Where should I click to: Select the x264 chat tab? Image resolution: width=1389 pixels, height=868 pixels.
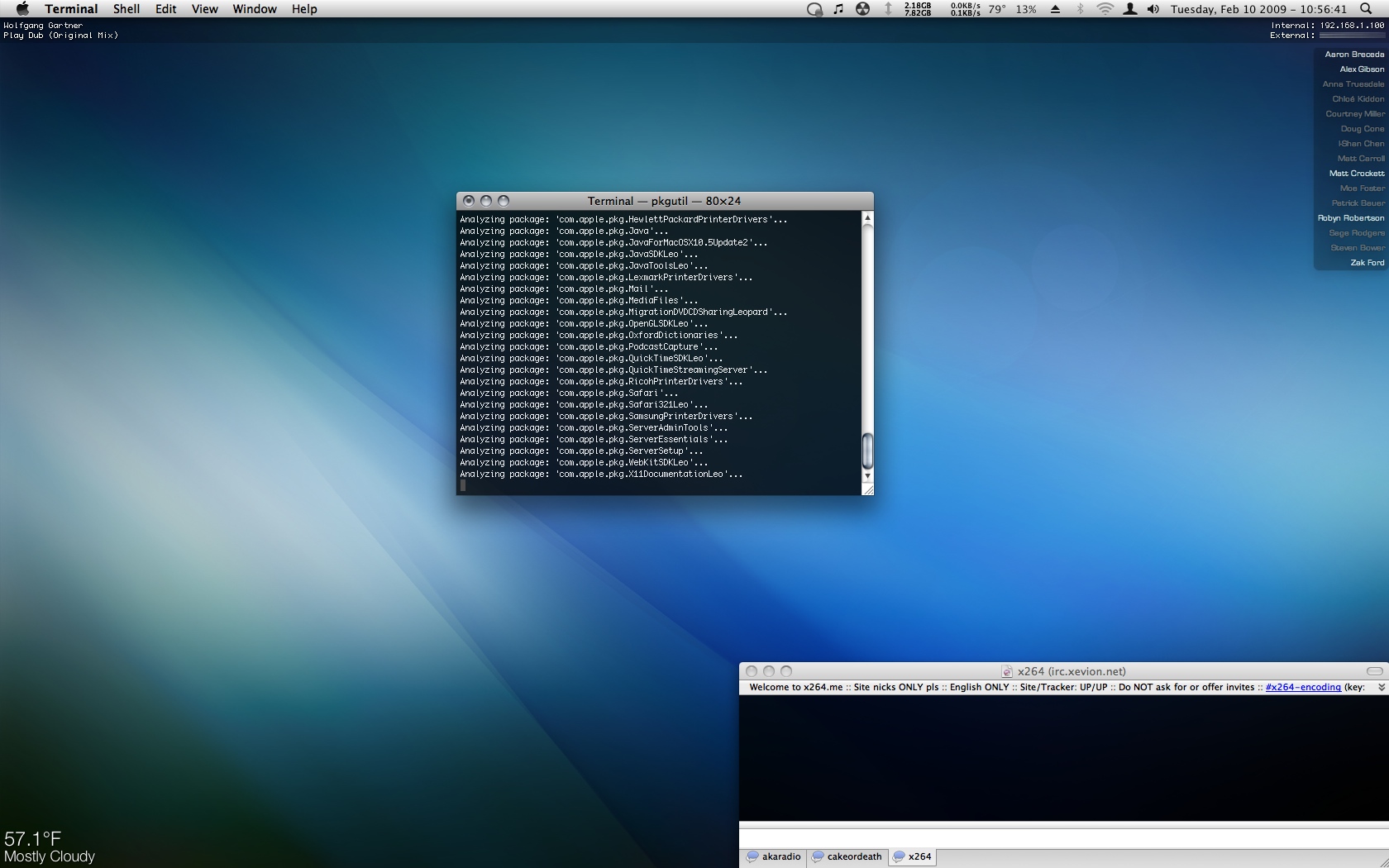click(913, 857)
